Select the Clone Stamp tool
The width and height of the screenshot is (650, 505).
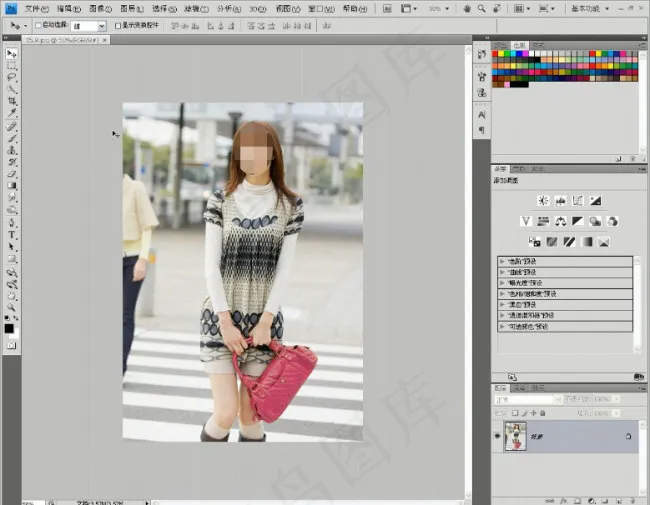click(x=11, y=150)
